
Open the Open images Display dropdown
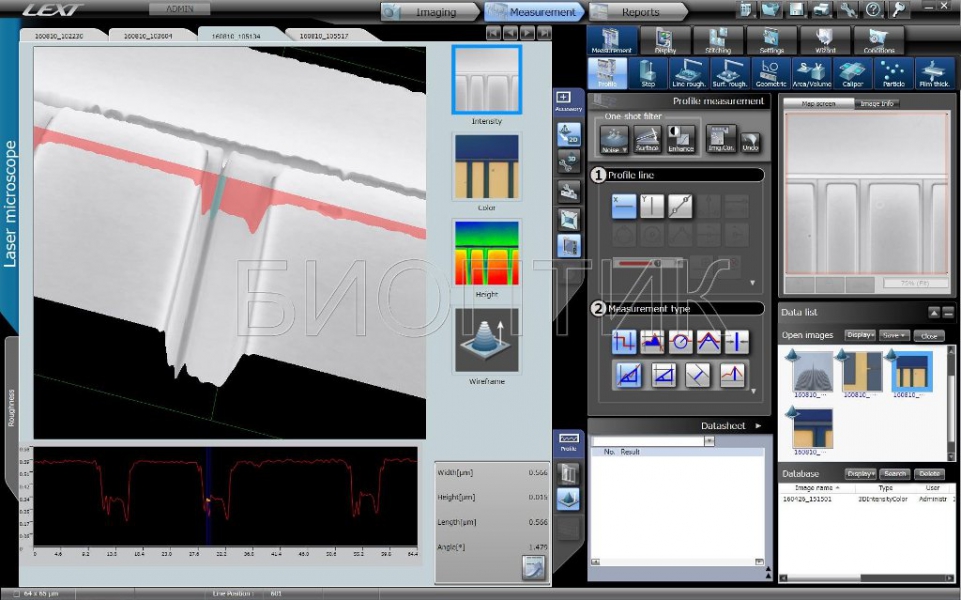point(860,335)
